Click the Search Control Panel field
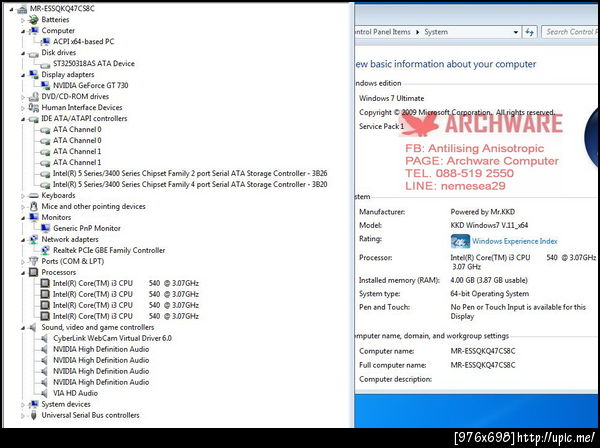This screenshot has height=448, width=600. (571, 32)
